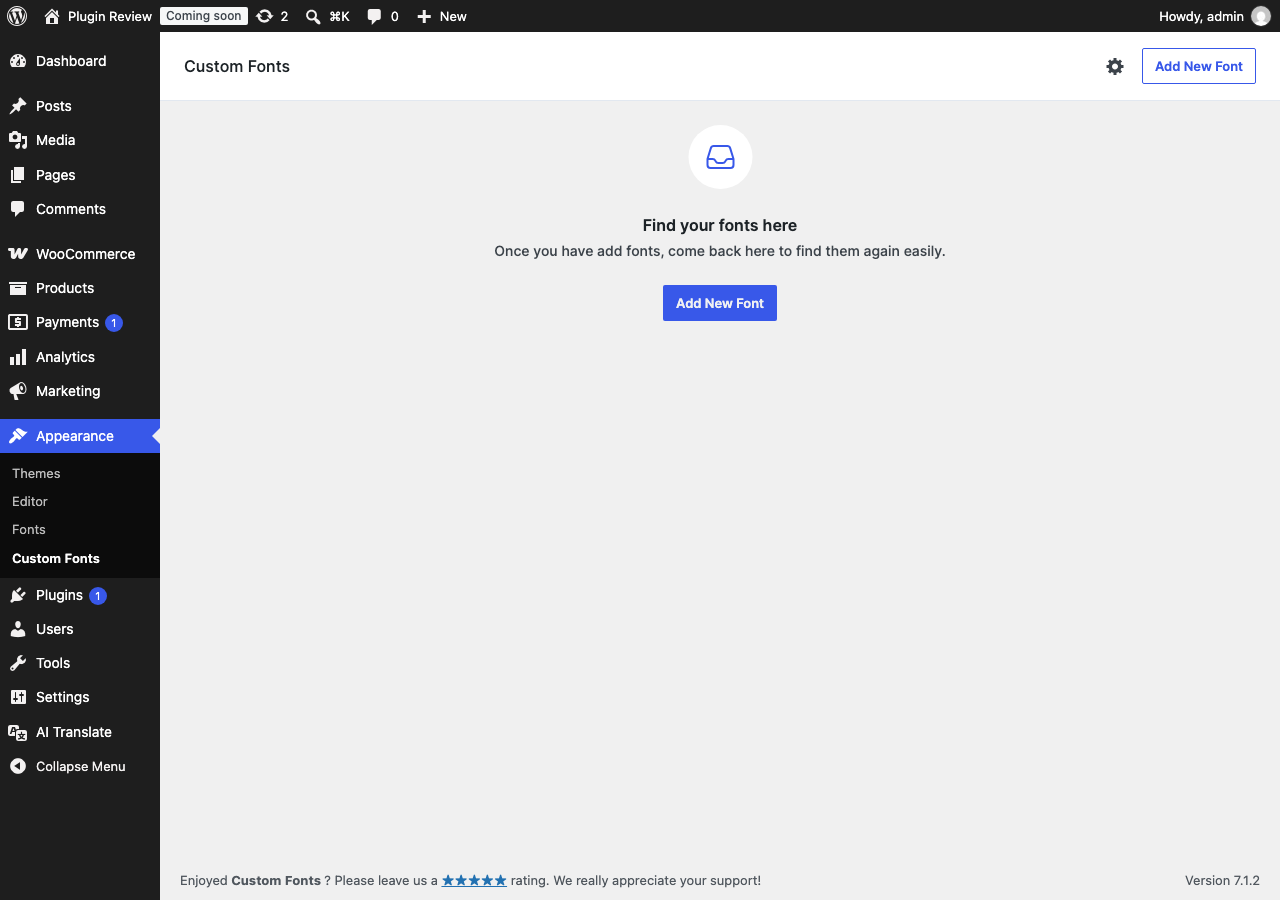Open the Plugins menu item
This screenshot has width=1280, height=900.
click(x=80, y=595)
